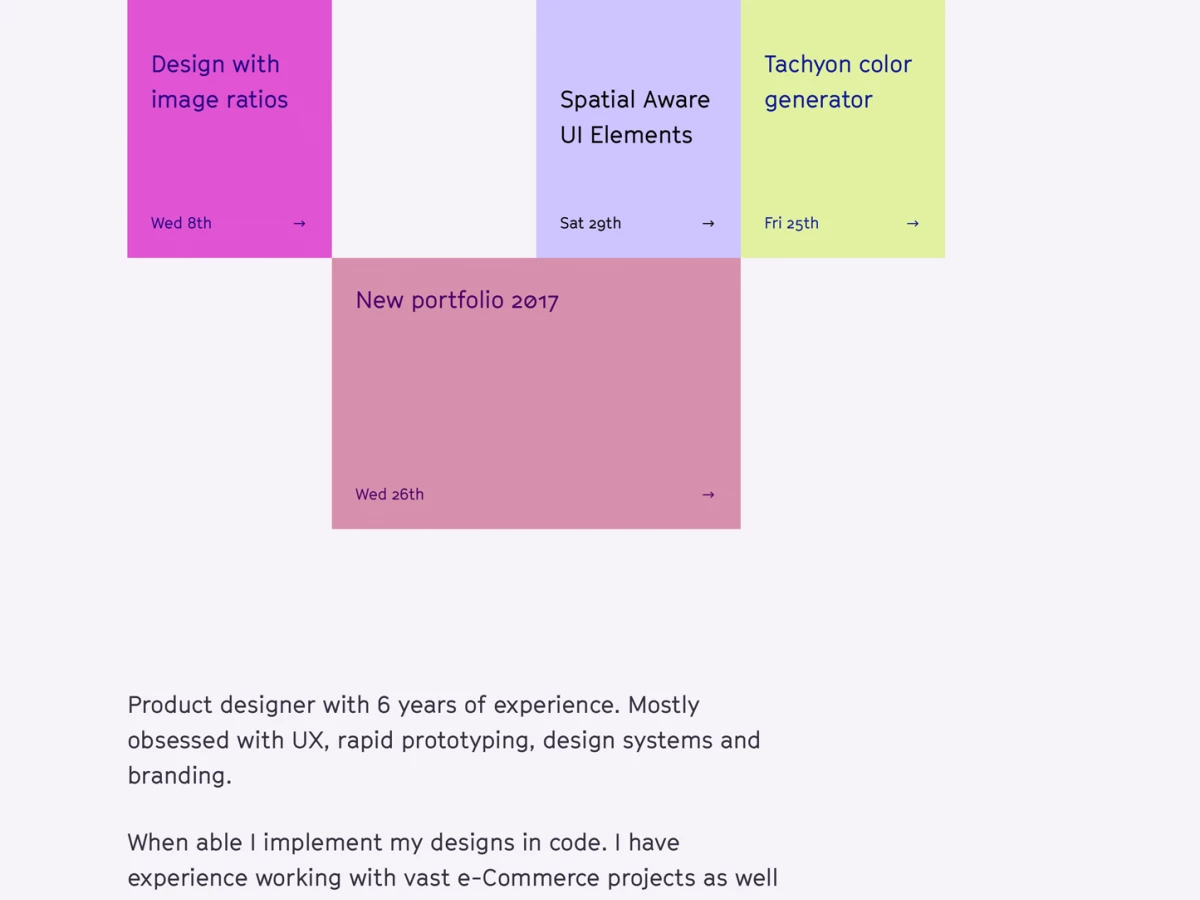Click arrow icon on Spatial Aware UI Elements card
Image resolution: width=1200 pixels, height=900 pixels.
point(708,223)
